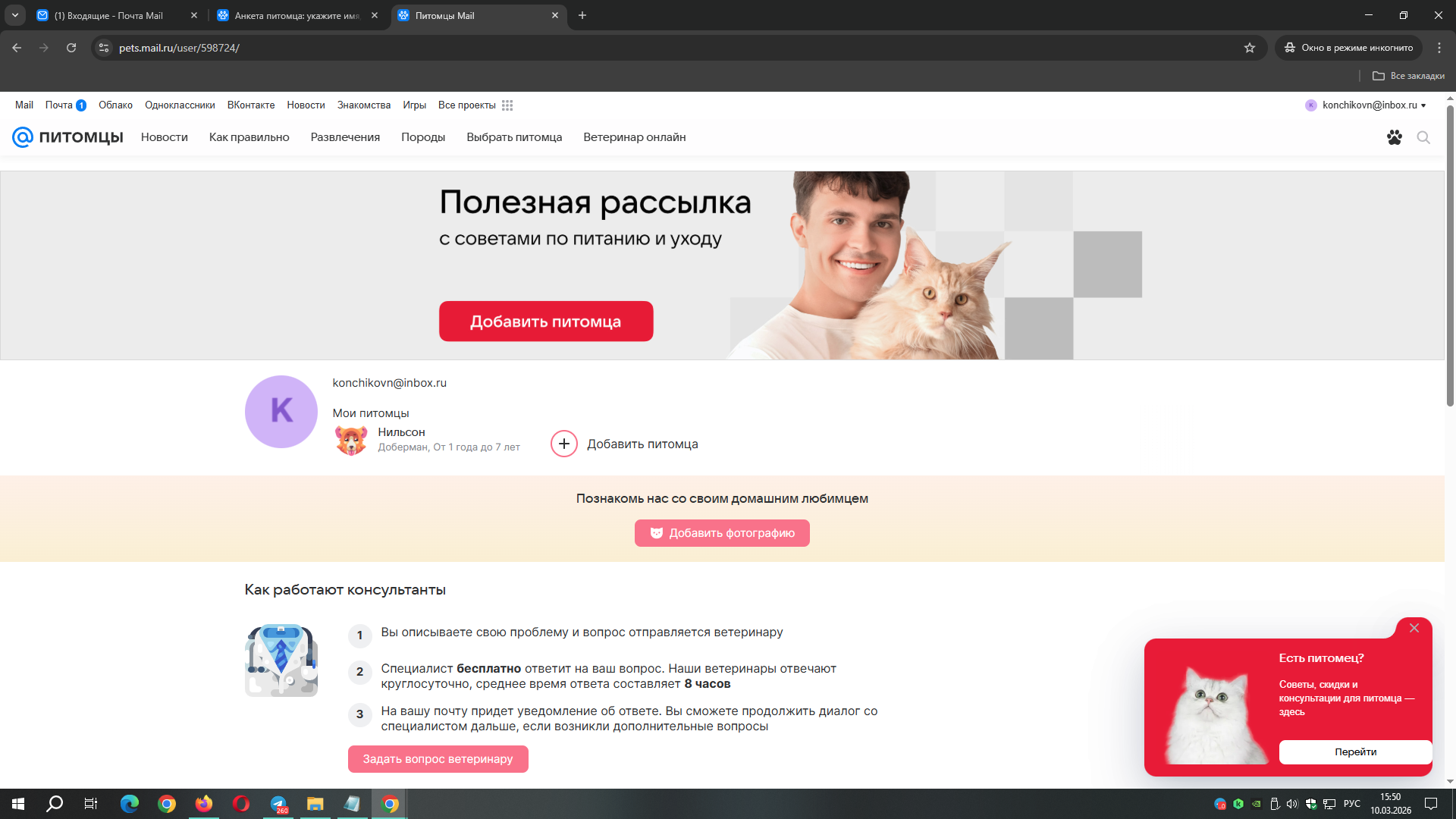Open the tab search chevron
Screen dimensions: 1456x819
point(14,15)
